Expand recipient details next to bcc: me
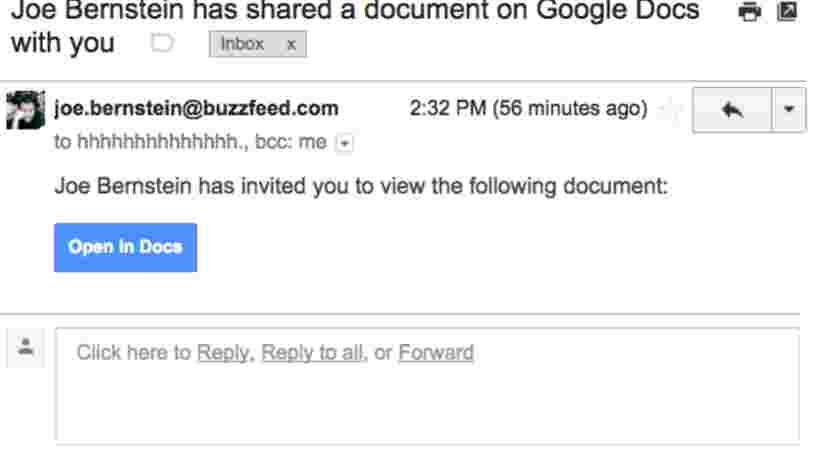Viewport: 816px width, 459px height. [345, 143]
